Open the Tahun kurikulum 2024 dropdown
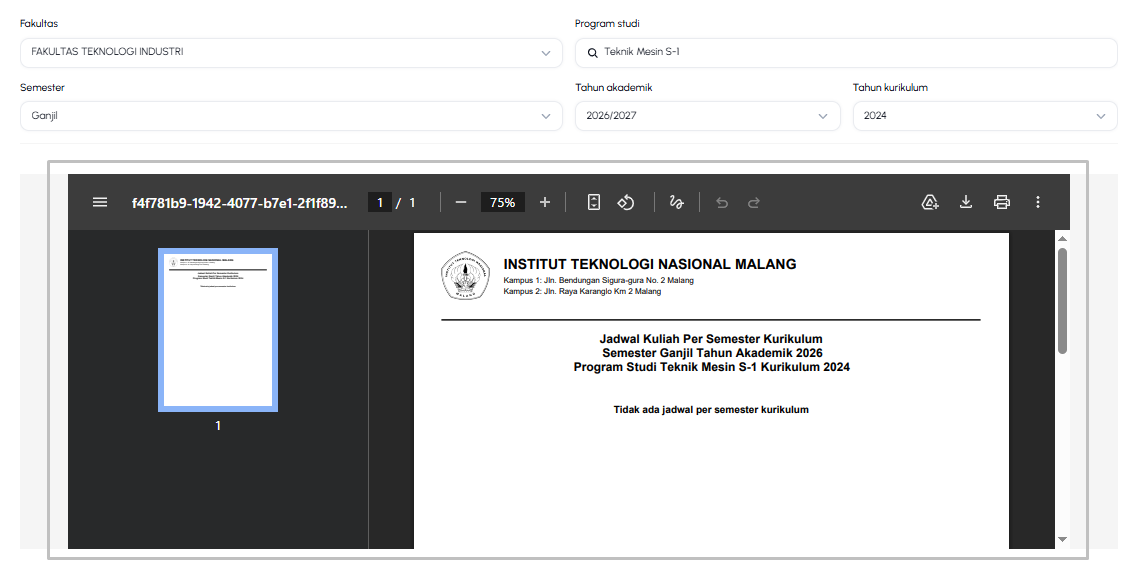 pyautogui.click(x=985, y=116)
